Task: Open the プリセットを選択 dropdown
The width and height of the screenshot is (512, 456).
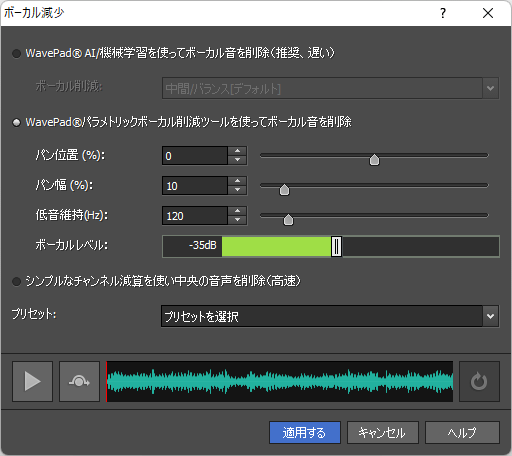Action: coord(330,316)
